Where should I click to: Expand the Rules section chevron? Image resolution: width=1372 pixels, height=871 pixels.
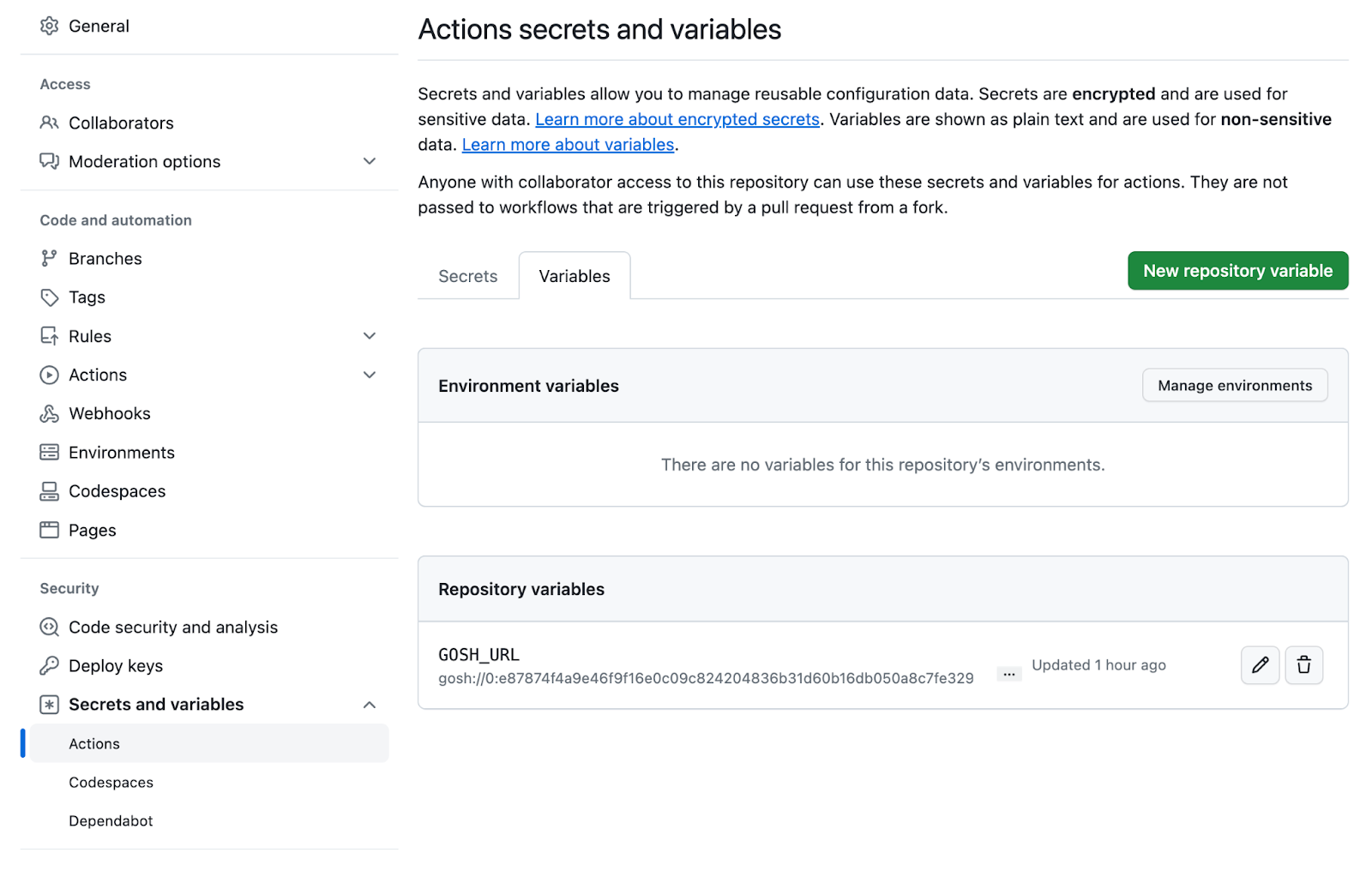pyautogui.click(x=370, y=336)
